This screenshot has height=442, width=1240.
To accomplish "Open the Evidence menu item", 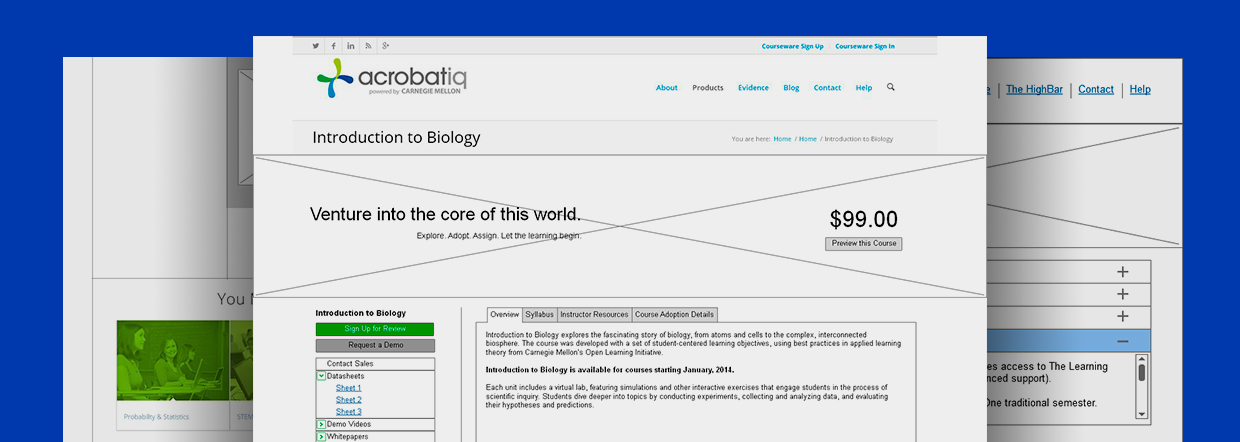I will click(754, 88).
